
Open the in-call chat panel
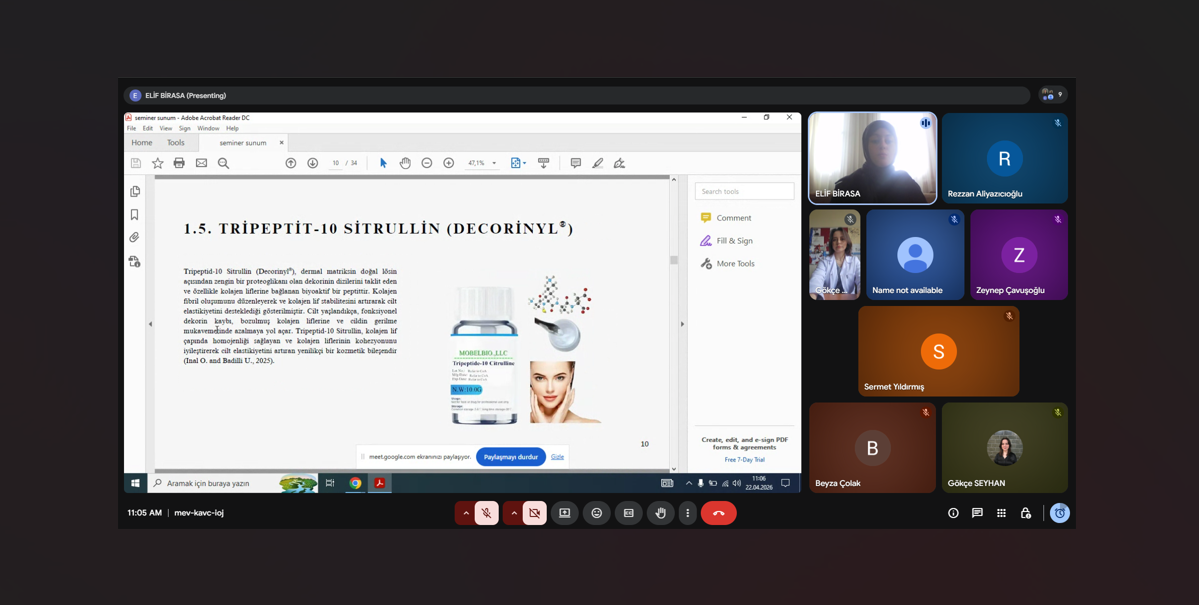[977, 513]
